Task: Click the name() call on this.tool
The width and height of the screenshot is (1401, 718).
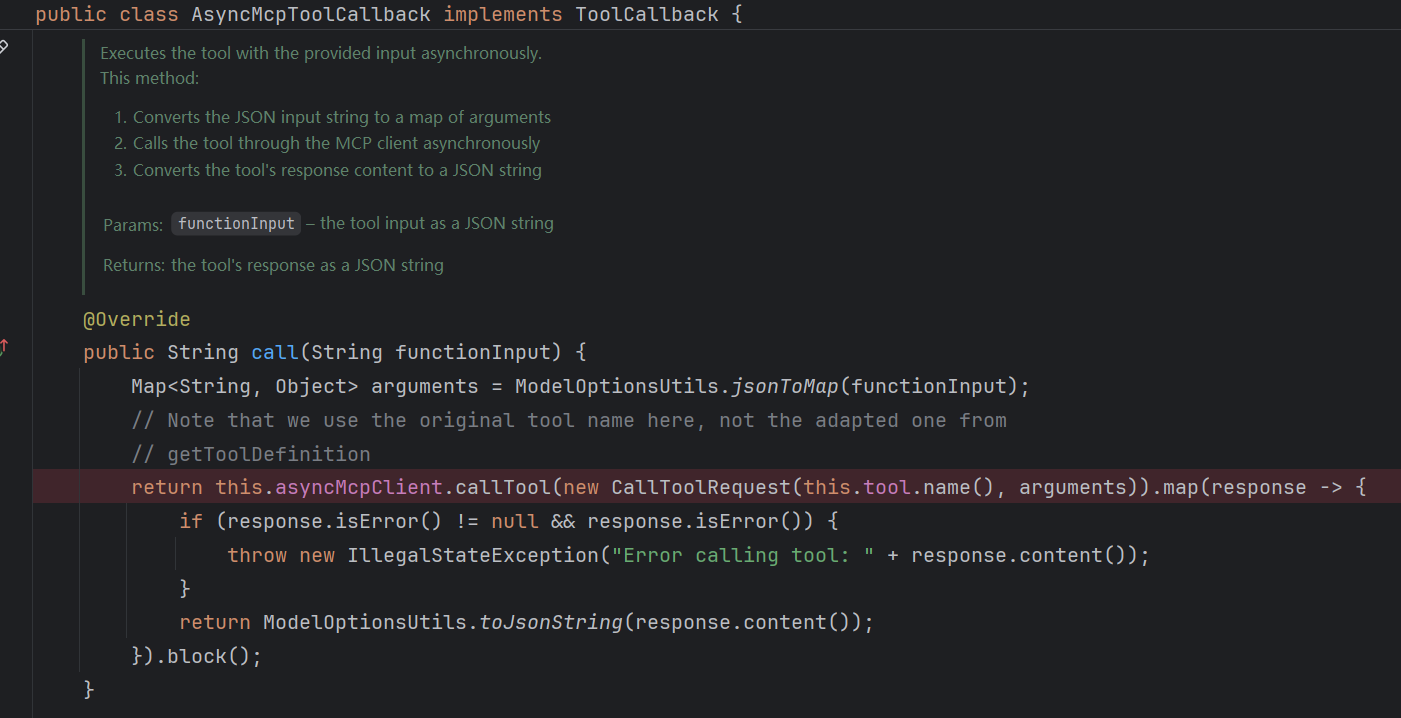Action: coord(959,488)
